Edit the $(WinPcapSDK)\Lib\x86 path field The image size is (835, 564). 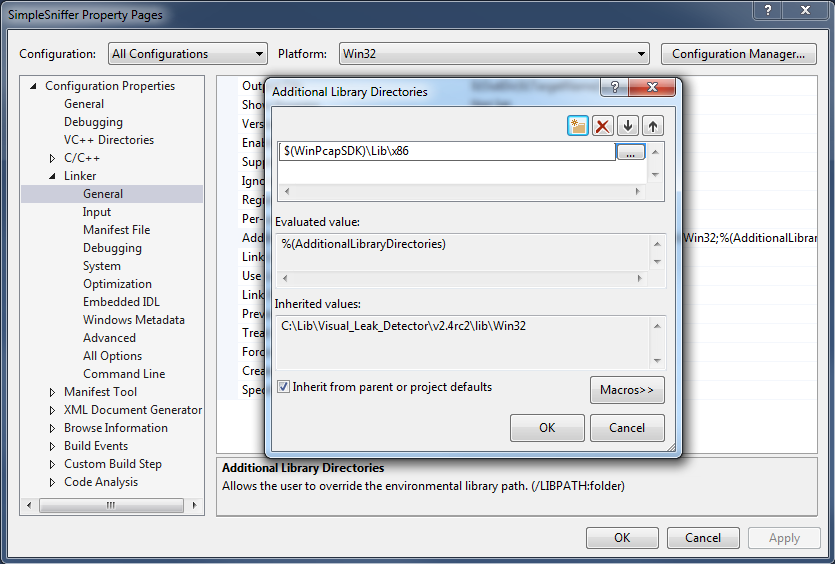click(x=447, y=151)
